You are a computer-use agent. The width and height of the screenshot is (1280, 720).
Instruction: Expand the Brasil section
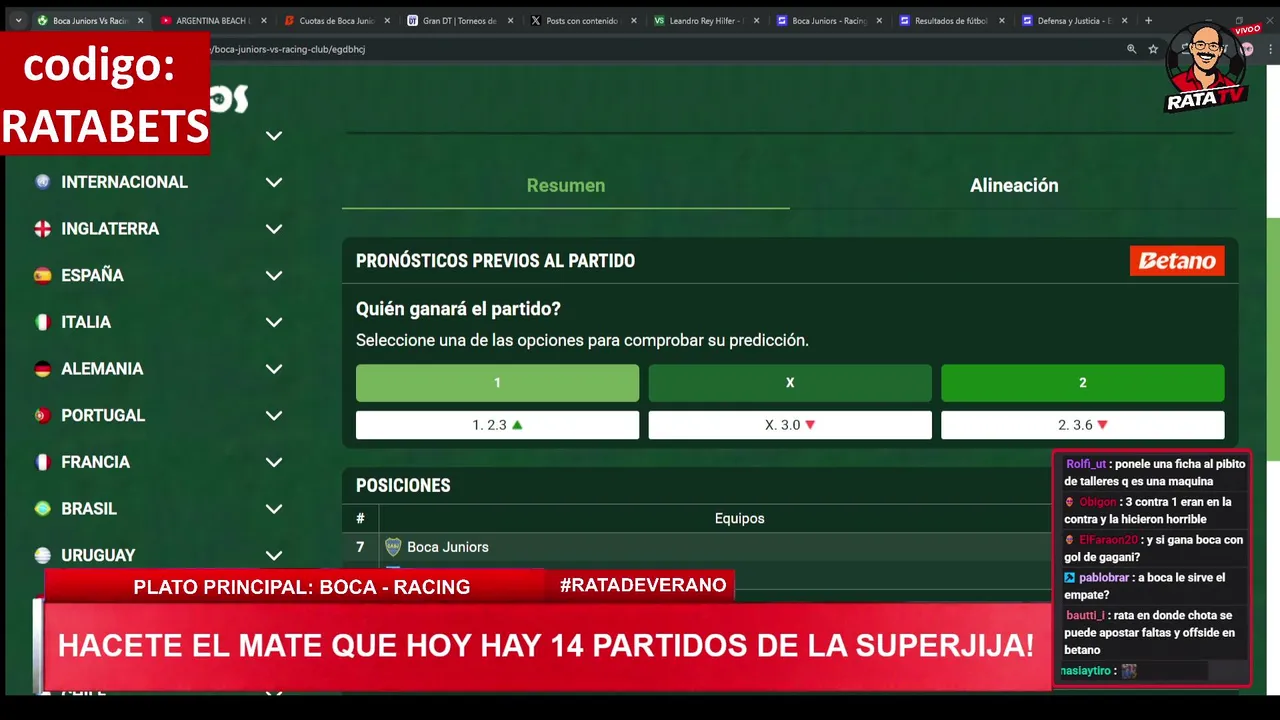[274, 508]
